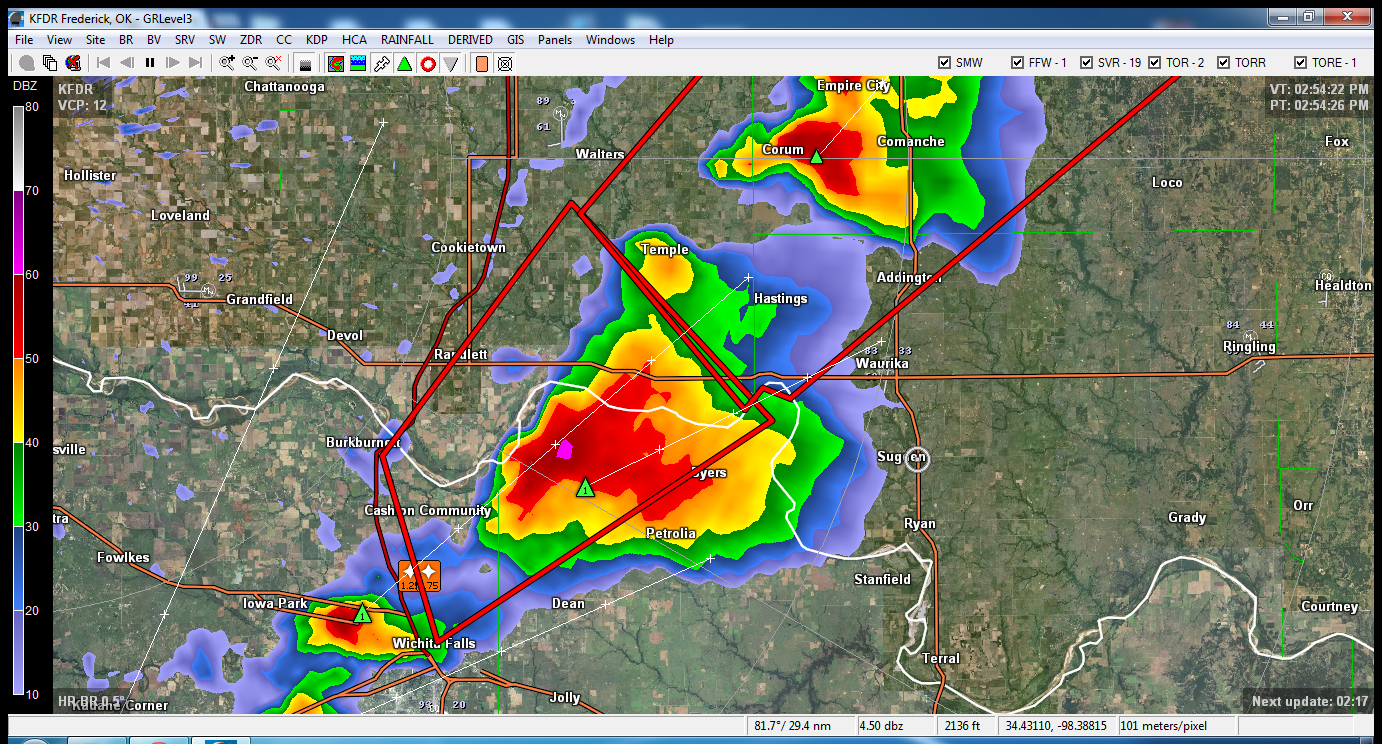This screenshot has width=1382, height=744.
Task: Reset zoom with the red-X magnifier
Action: (x=272, y=63)
